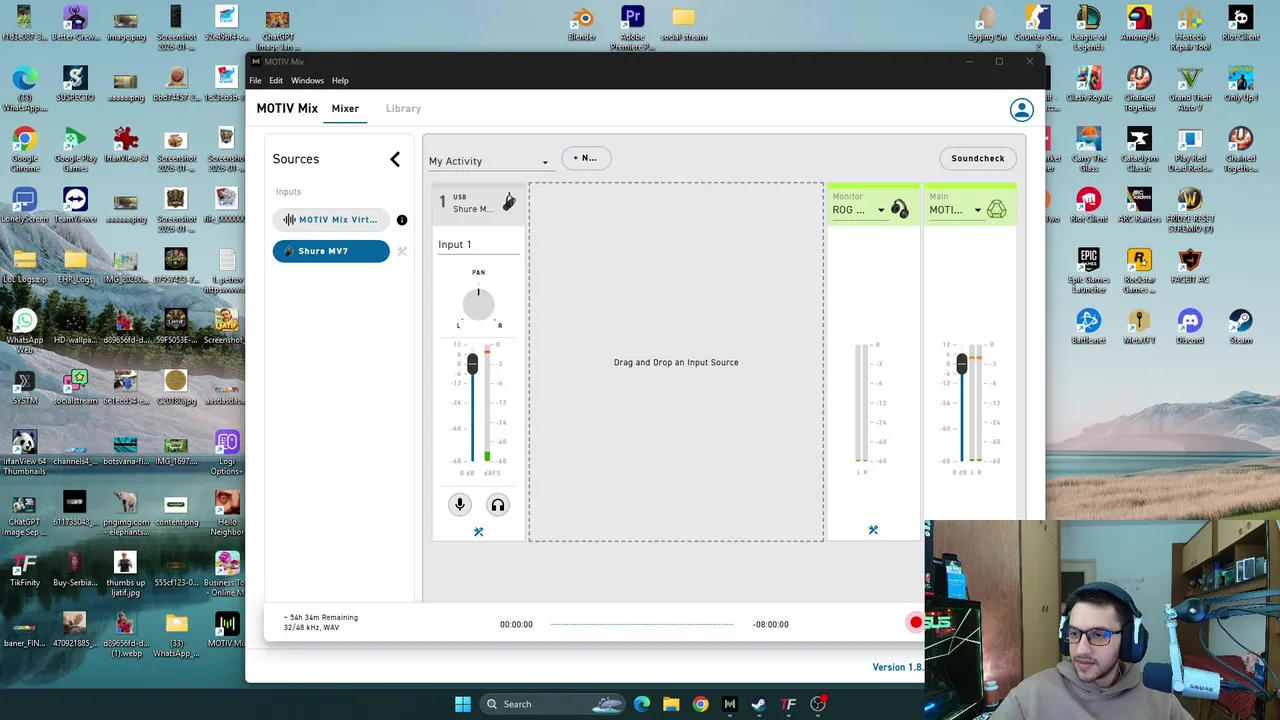Click the Monitor headphones icon

tap(900, 209)
